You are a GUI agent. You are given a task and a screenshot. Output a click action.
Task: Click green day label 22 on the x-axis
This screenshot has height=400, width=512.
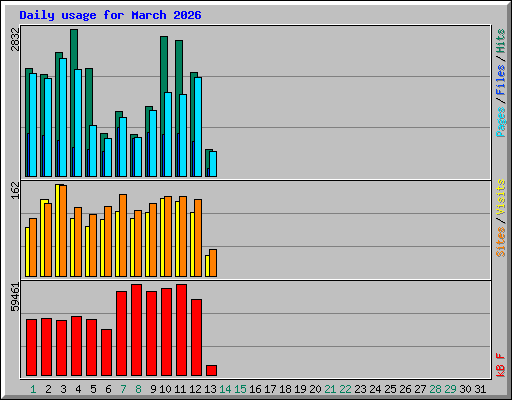345,389
